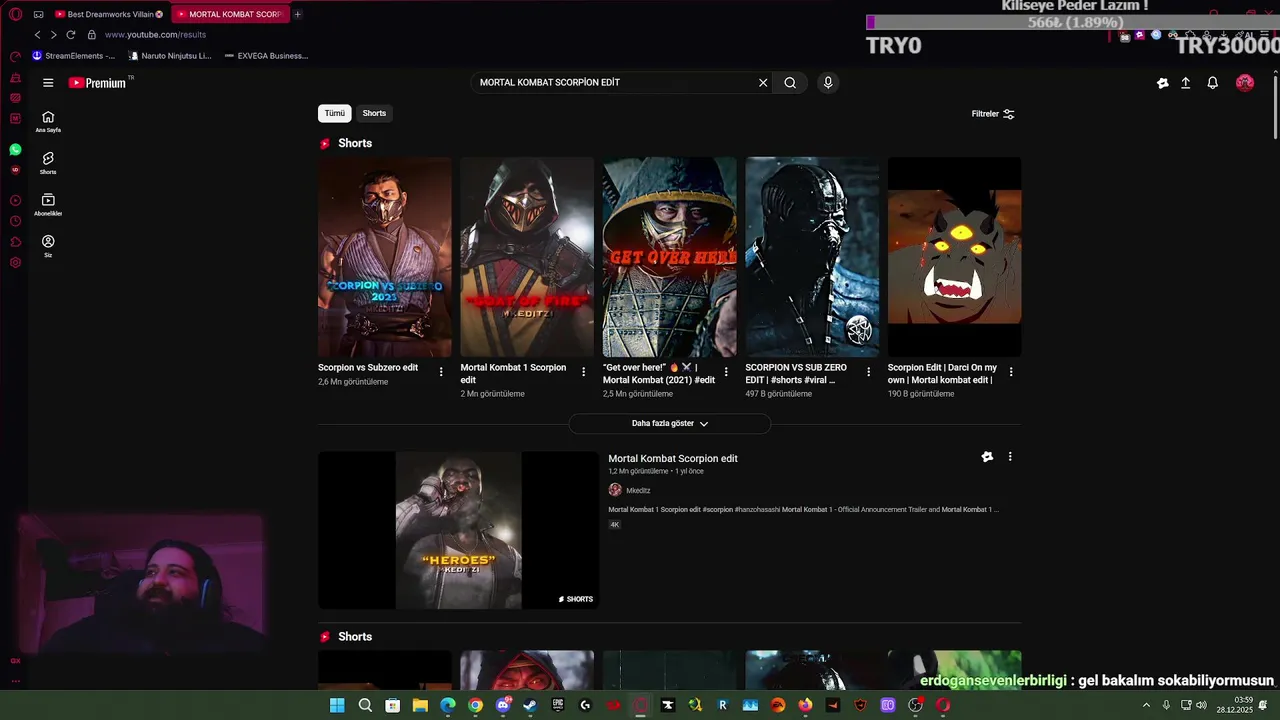Open Windows Start menu

pos(337,705)
